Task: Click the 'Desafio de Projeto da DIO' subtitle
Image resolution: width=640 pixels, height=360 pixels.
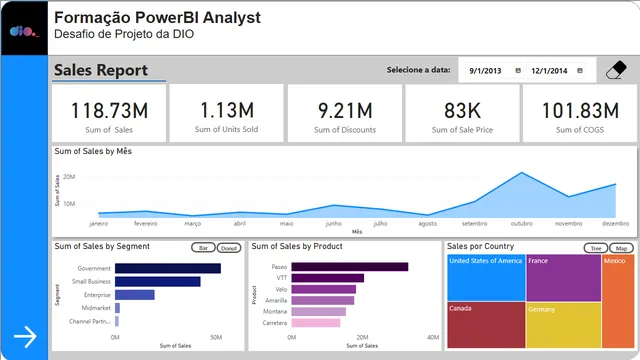Action: pos(124,34)
